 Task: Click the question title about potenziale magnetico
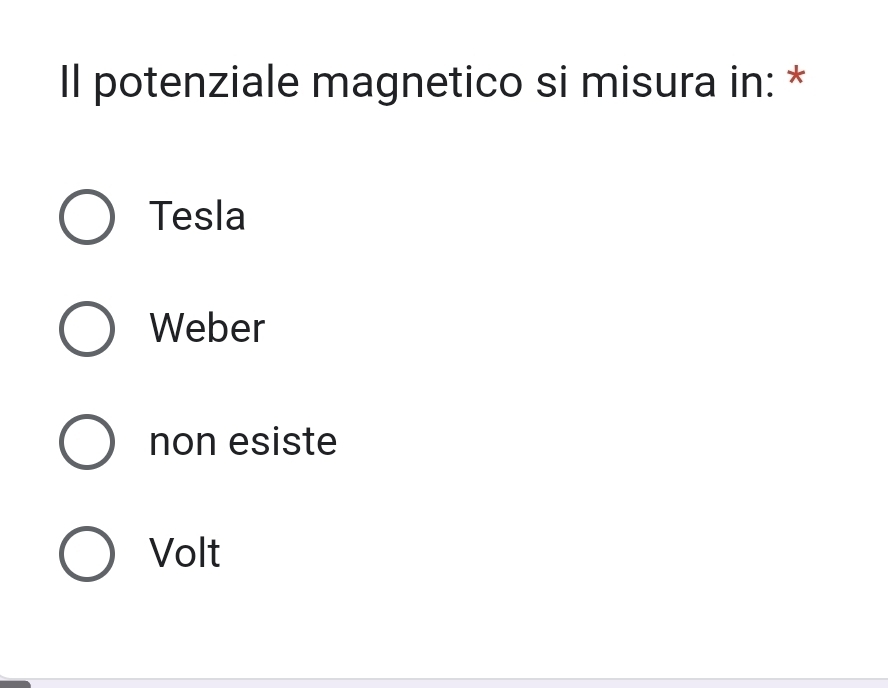tap(415, 81)
